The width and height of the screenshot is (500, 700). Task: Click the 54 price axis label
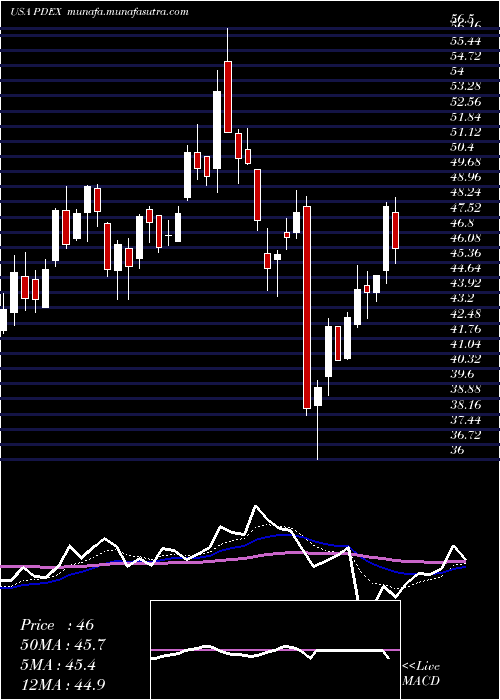(458, 71)
